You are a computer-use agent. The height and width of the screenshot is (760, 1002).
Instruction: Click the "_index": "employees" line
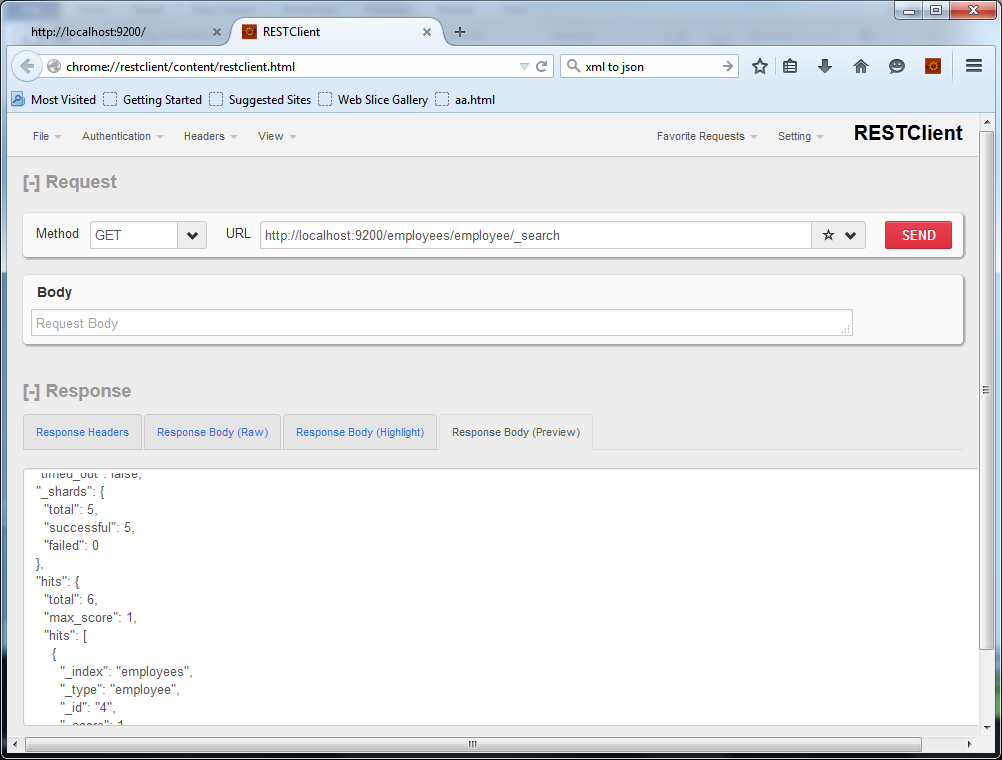[x=127, y=671]
